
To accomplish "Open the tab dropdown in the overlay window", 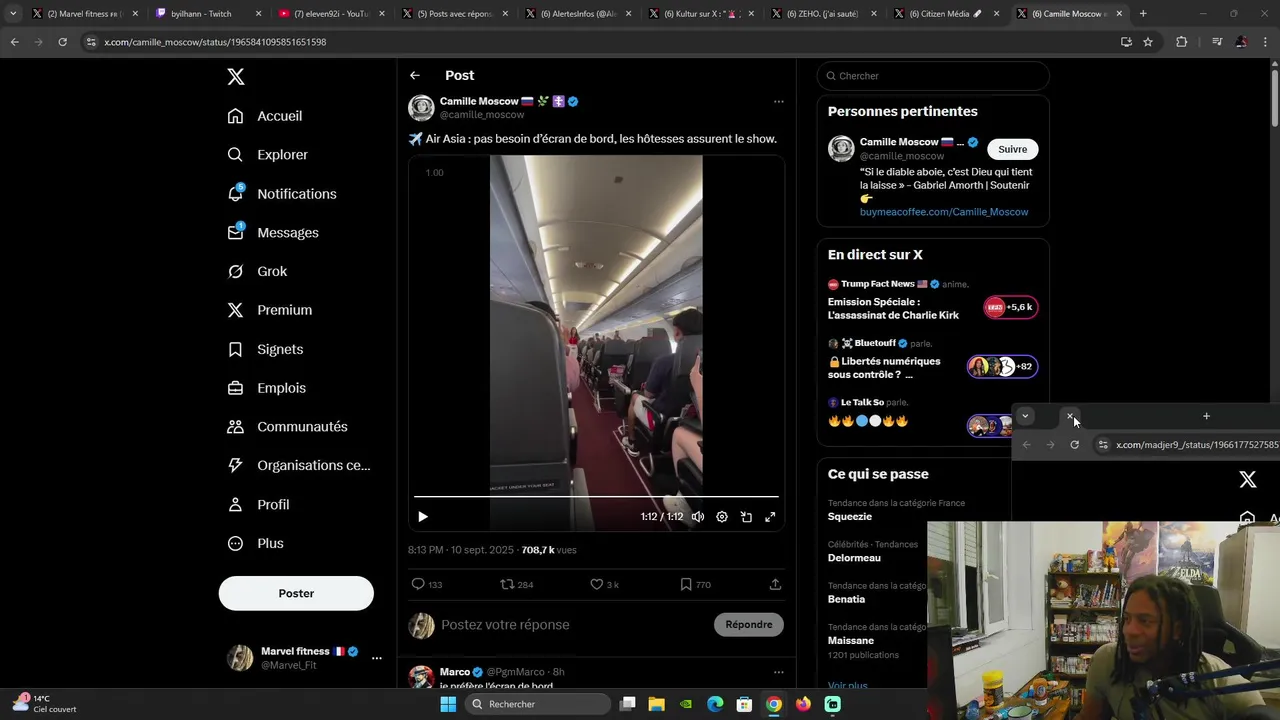I will [x=1025, y=416].
